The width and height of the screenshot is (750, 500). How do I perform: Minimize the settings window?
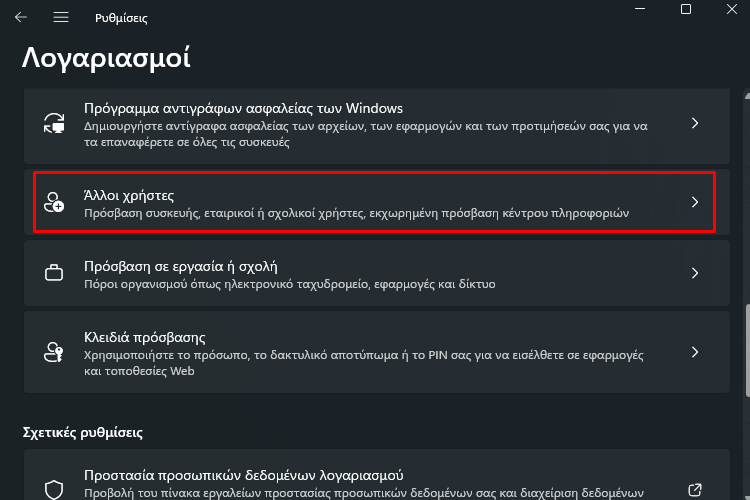pyautogui.click(x=640, y=9)
